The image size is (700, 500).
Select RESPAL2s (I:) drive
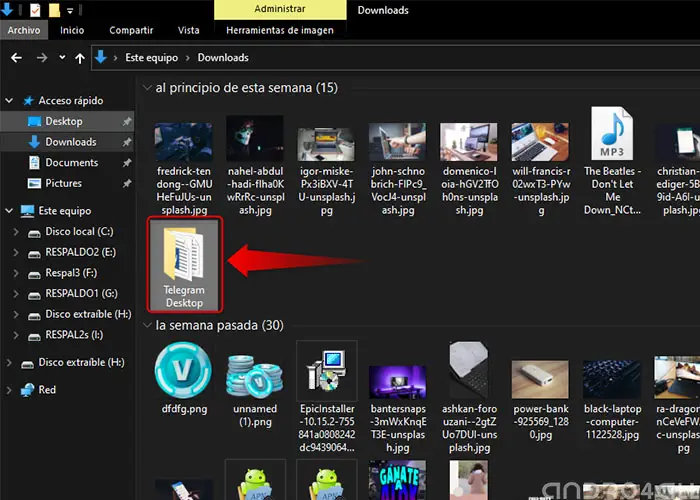74,335
